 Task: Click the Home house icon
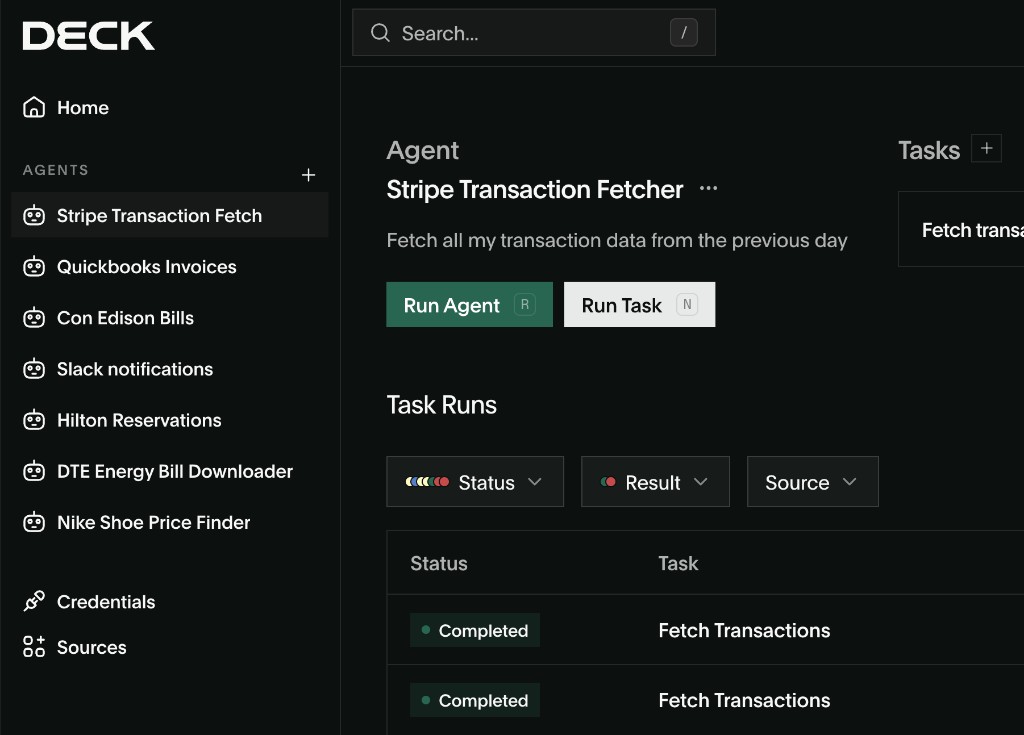34,108
